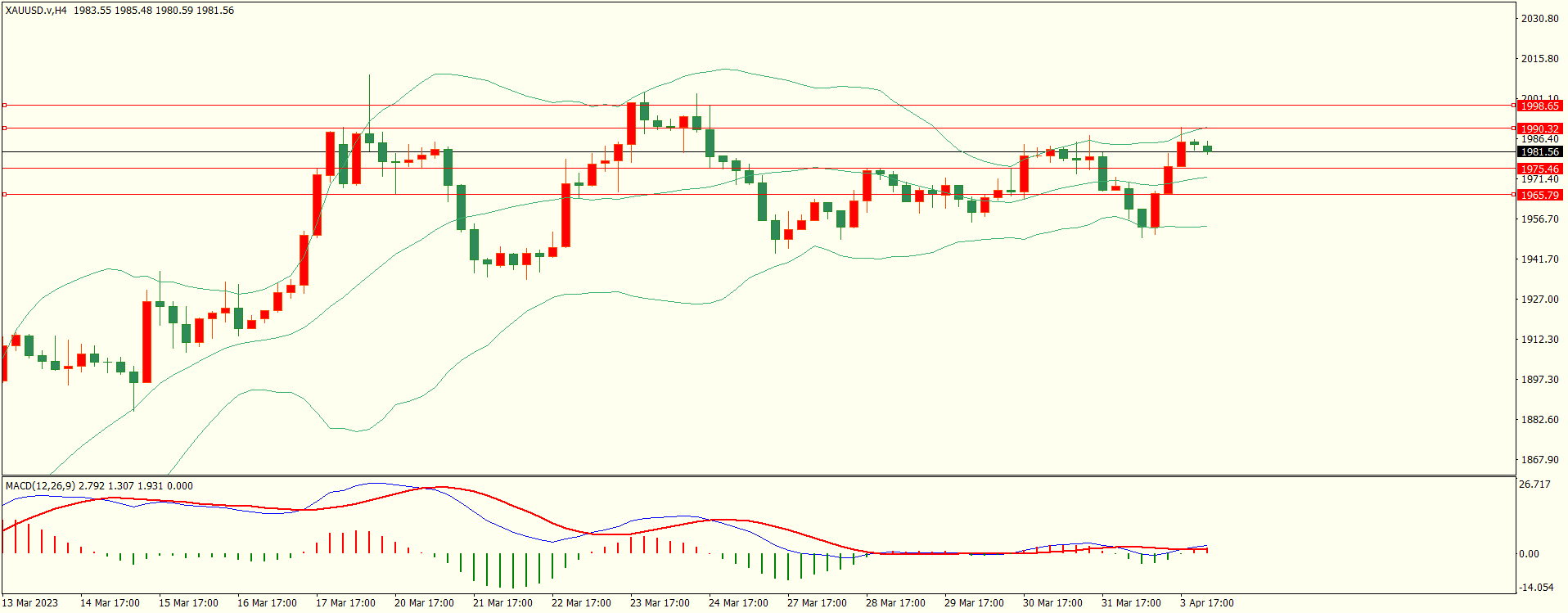Click the 26.717 MACD scale value
Viewport: 1568px width, 613px height.
1534,484
